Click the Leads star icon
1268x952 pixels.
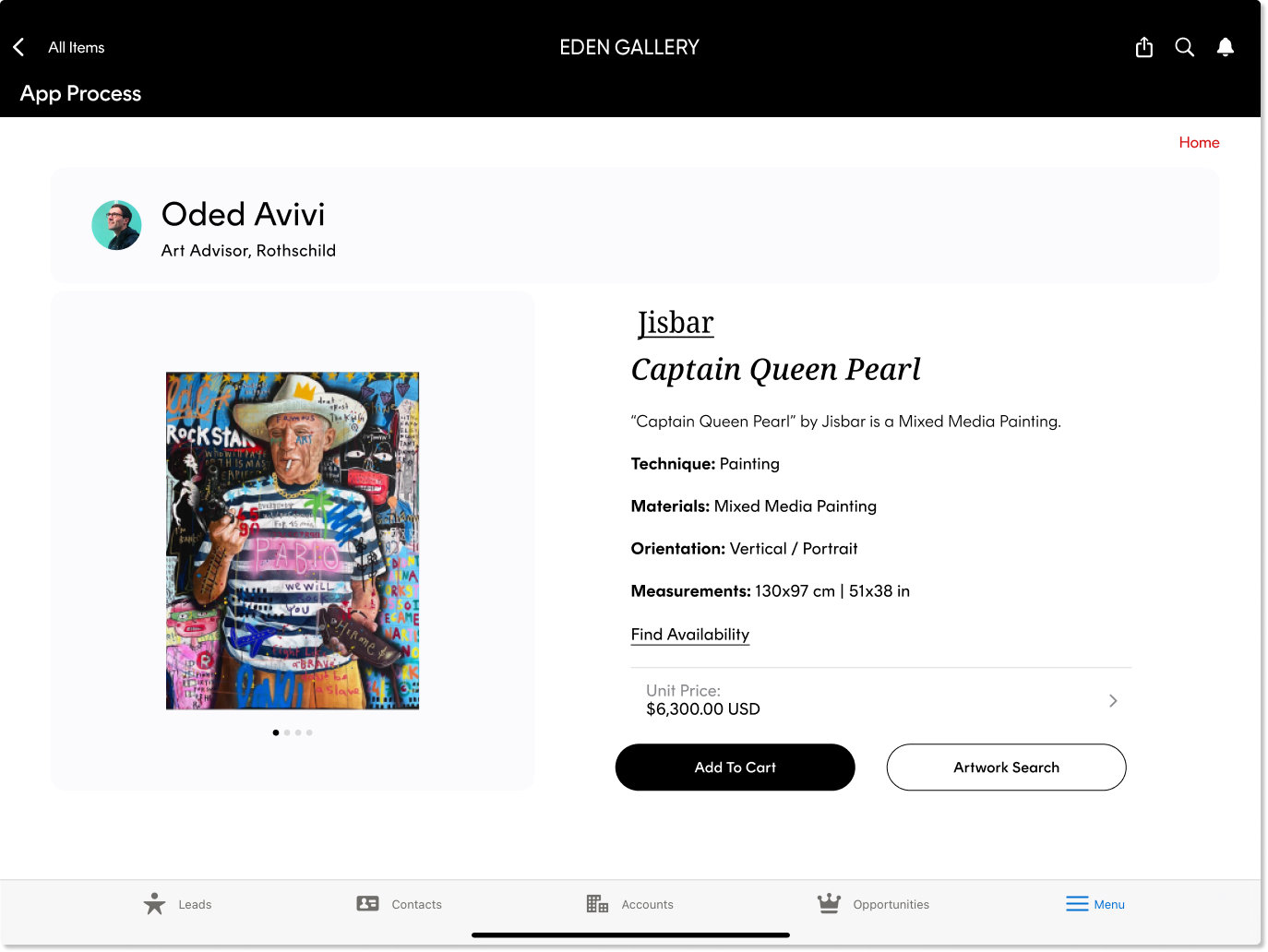click(154, 904)
